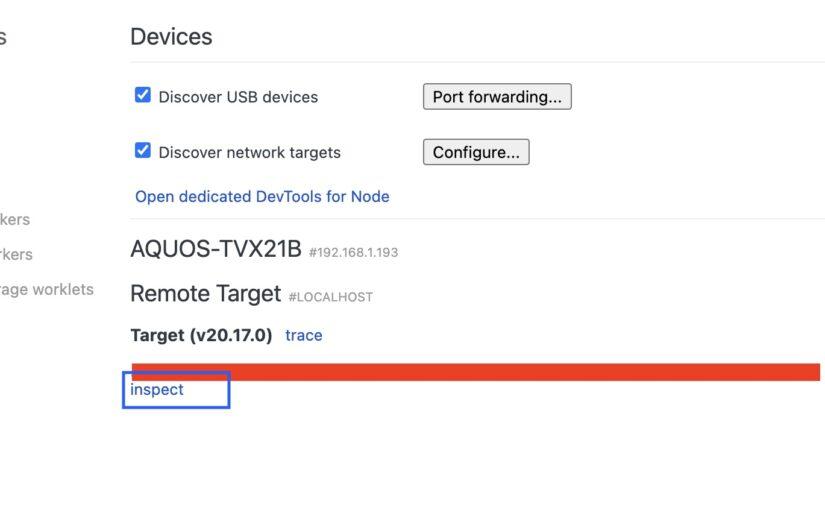Screen dimensions: 825x510
Task: Open the sidebar item ending in 'rage worklets'
Action: [47, 289]
